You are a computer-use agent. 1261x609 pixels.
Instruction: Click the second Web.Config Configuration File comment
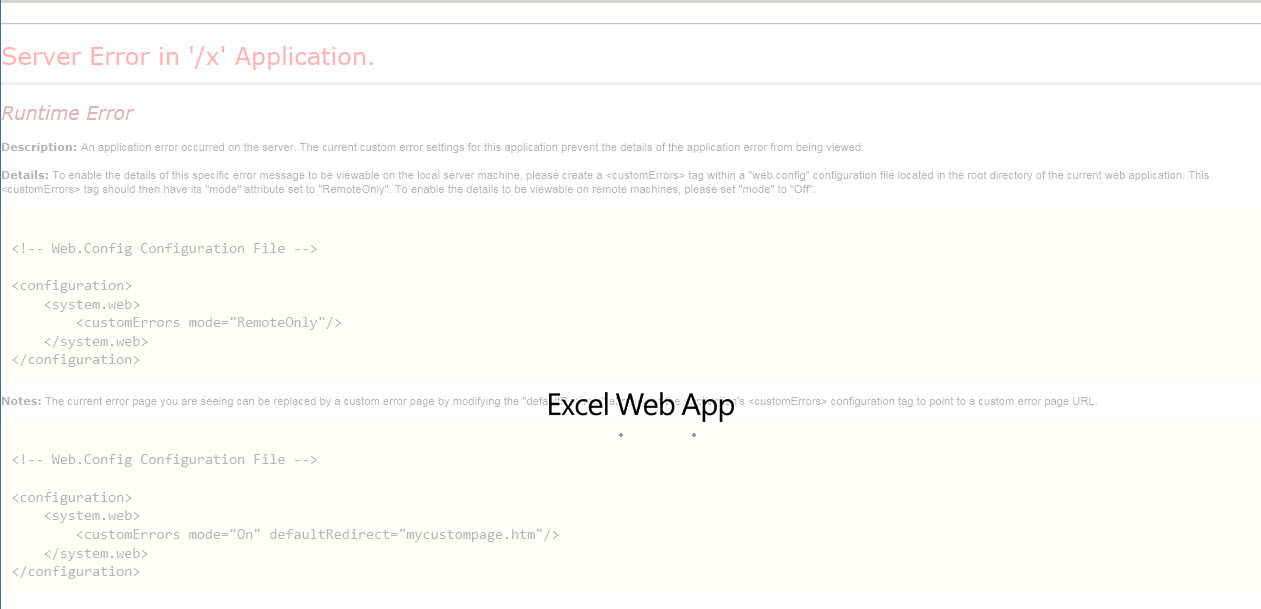(165, 459)
